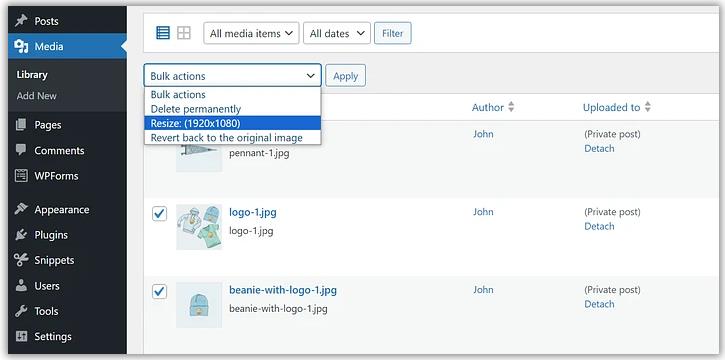The image size is (725, 360).
Task: Click the Snippets scissors icon
Action: point(21,260)
